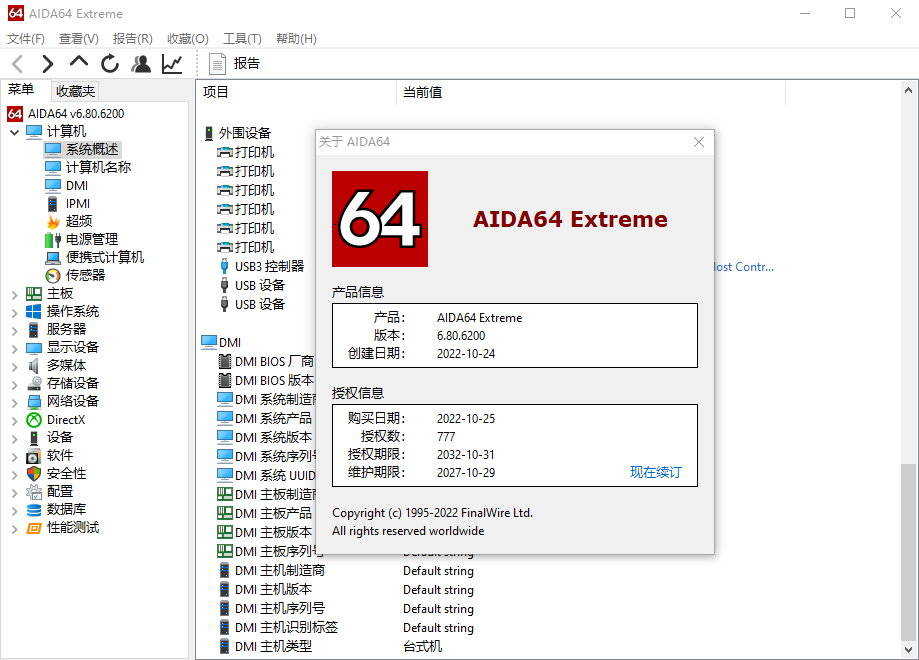Select the 服务器 server icon
The height and width of the screenshot is (660, 919).
tap(34, 329)
